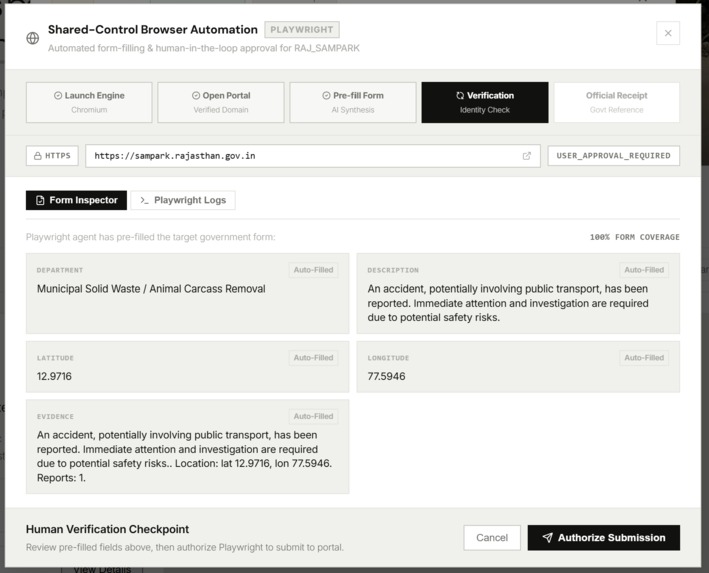Click the document icon in Form Inspector tab
The height and width of the screenshot is (573, 709).
tap(40, 200)
